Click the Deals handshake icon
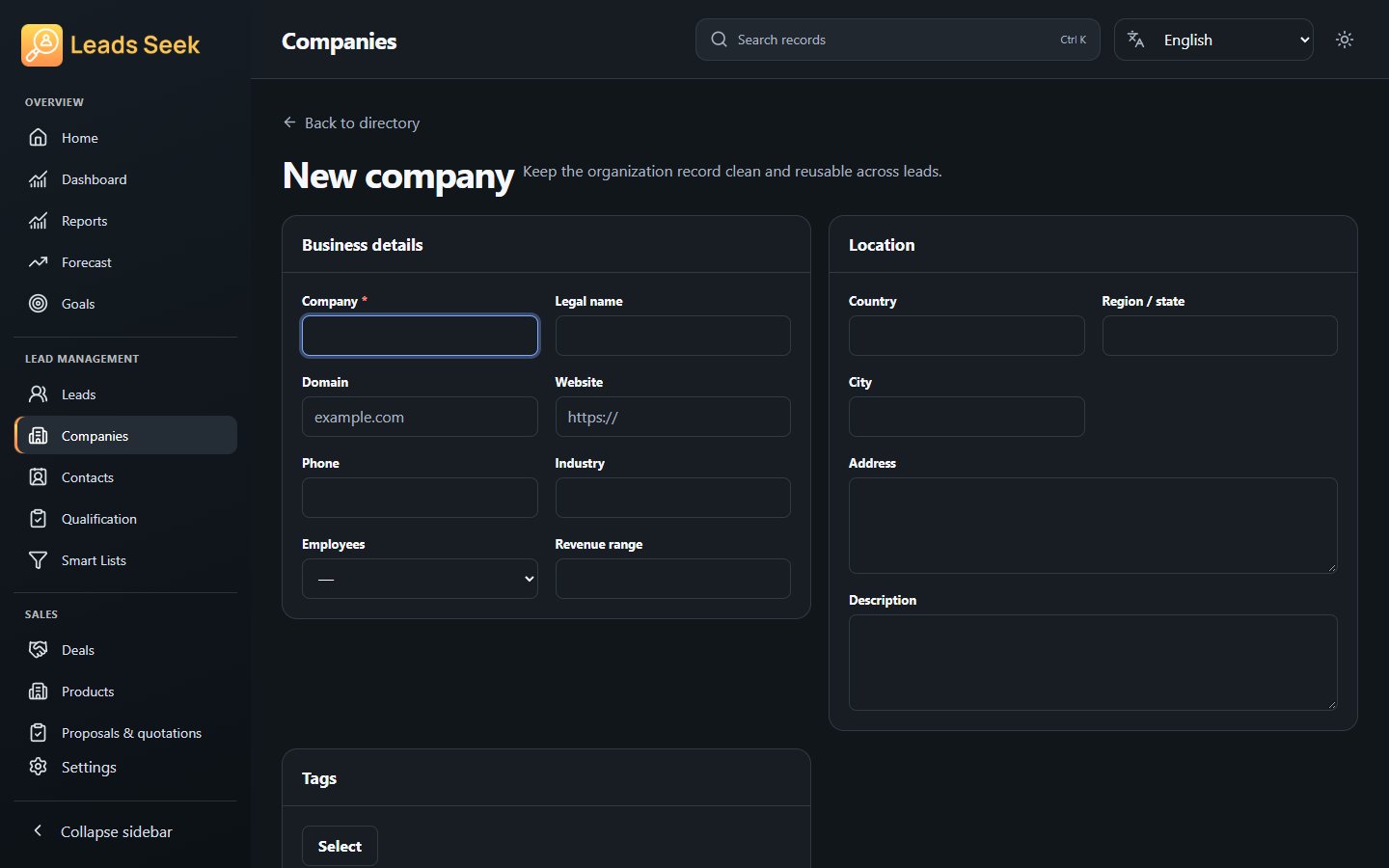 [38, 650]
